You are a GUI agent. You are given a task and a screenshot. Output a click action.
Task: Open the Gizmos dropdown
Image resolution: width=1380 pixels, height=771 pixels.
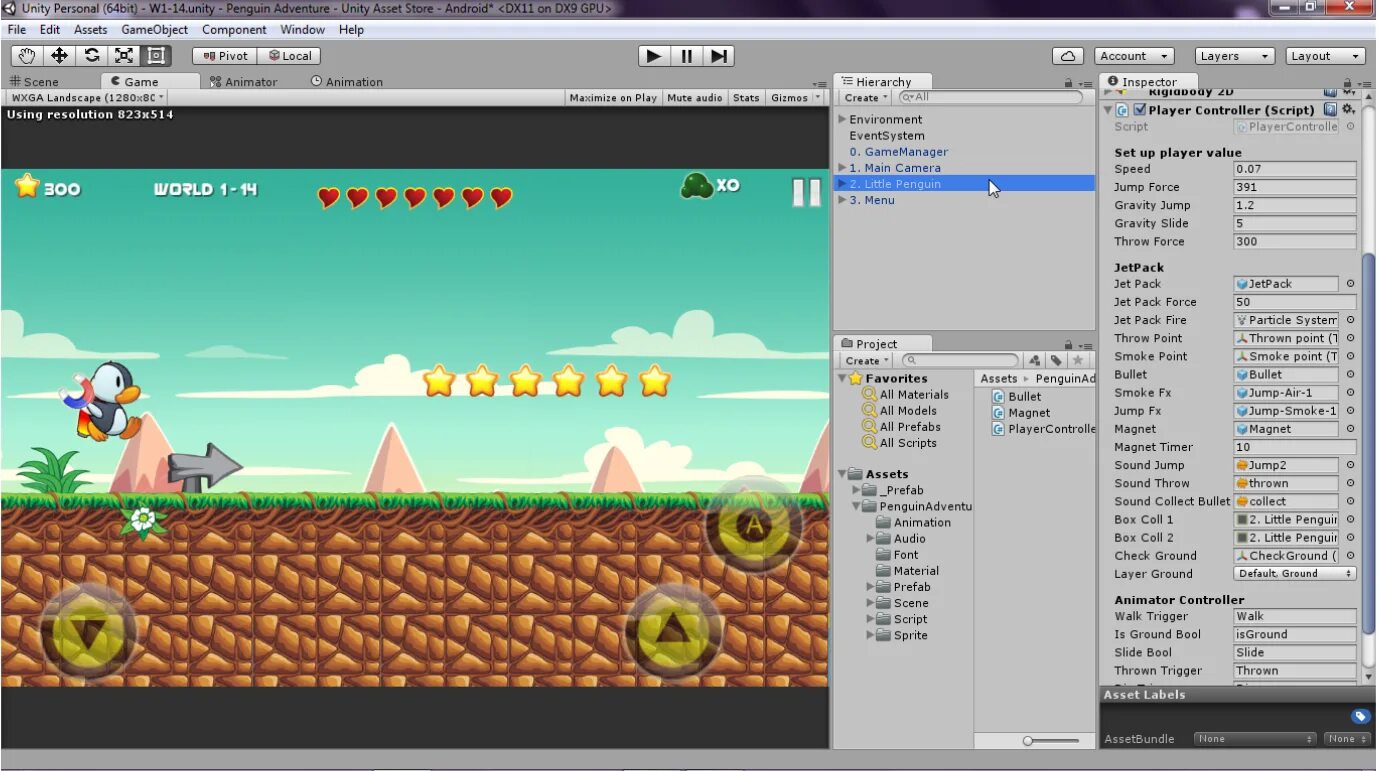[x=796, y=98]
